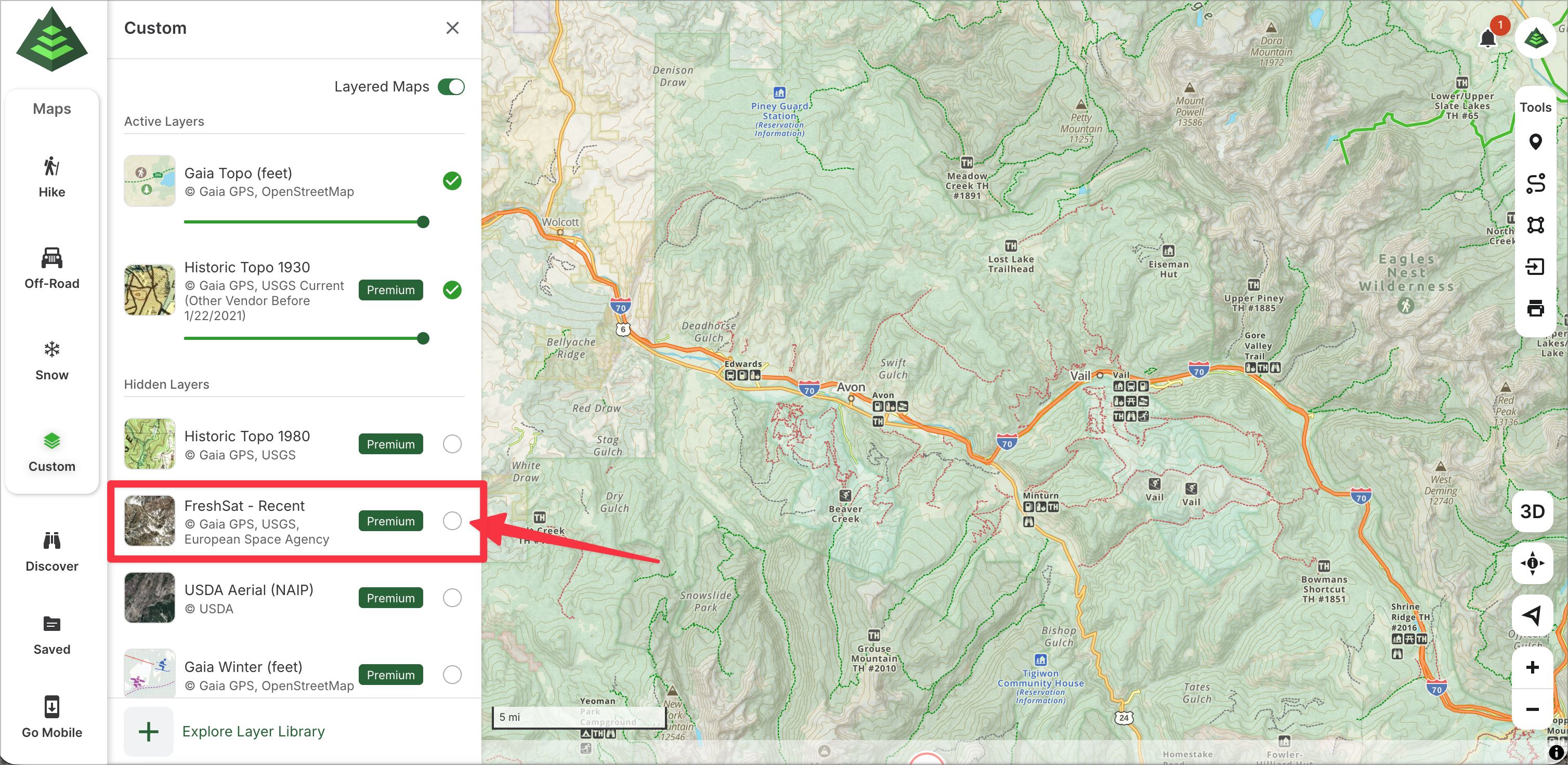Enable the USDA Aerial (NAIP) layer

(452, 598)
